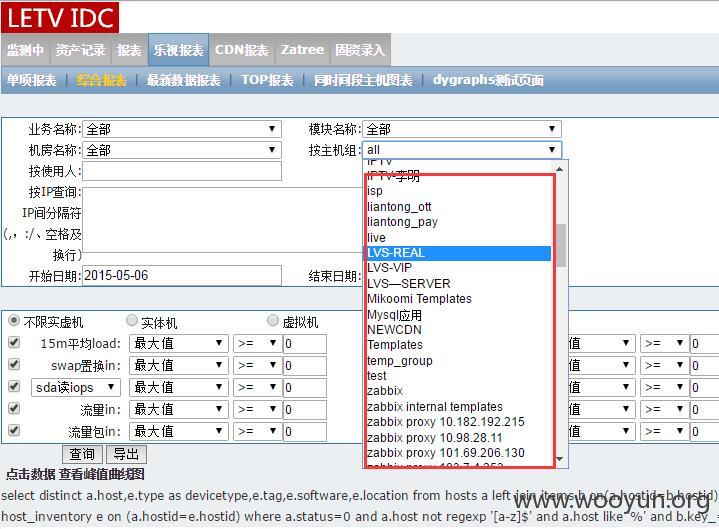Go to 最新数据报表 page

(183, 80)
